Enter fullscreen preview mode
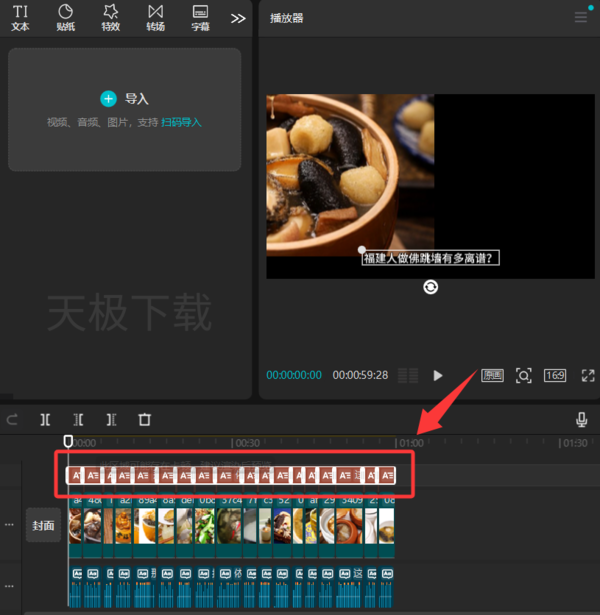Viewport: 600px width, 615px height. tap(587, 375)
